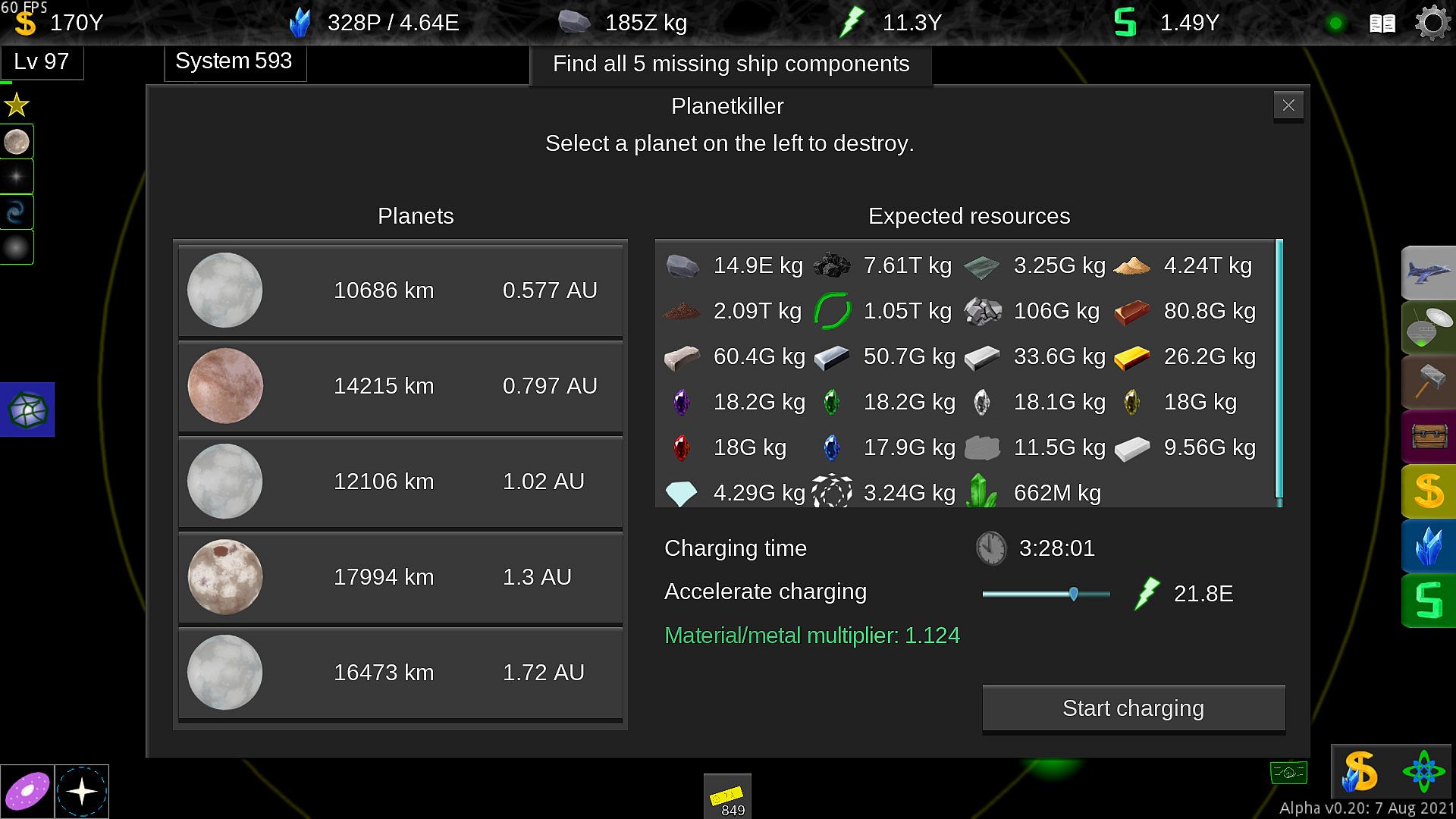Open the satellite dish scanner icon
This screenshot has height=819, width=1456.
click(1429, 328)
